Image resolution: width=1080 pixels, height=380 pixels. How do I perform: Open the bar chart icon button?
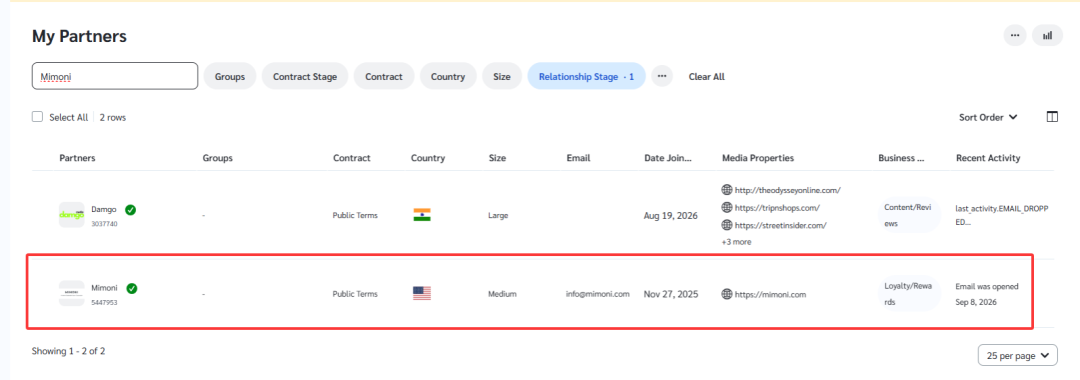(x=1047, y=35)
